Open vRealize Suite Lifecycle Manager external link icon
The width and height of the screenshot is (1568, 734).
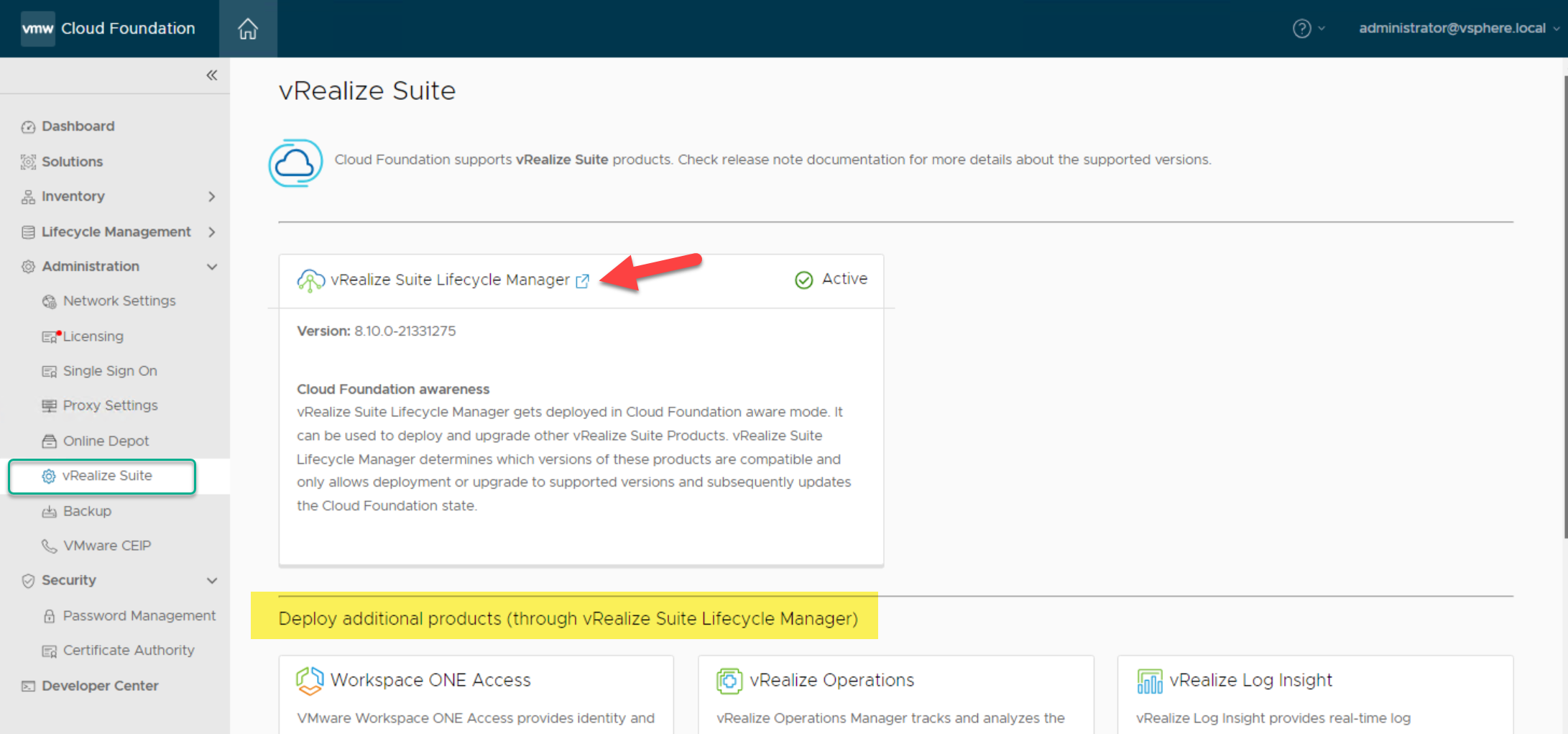click(x=583, y=281)
